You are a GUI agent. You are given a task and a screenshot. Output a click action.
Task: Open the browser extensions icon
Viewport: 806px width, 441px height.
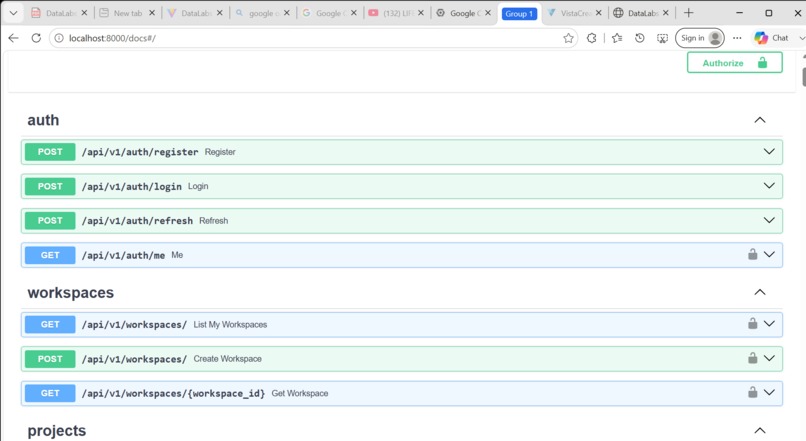pyautogui.click(x=592, y=38)
